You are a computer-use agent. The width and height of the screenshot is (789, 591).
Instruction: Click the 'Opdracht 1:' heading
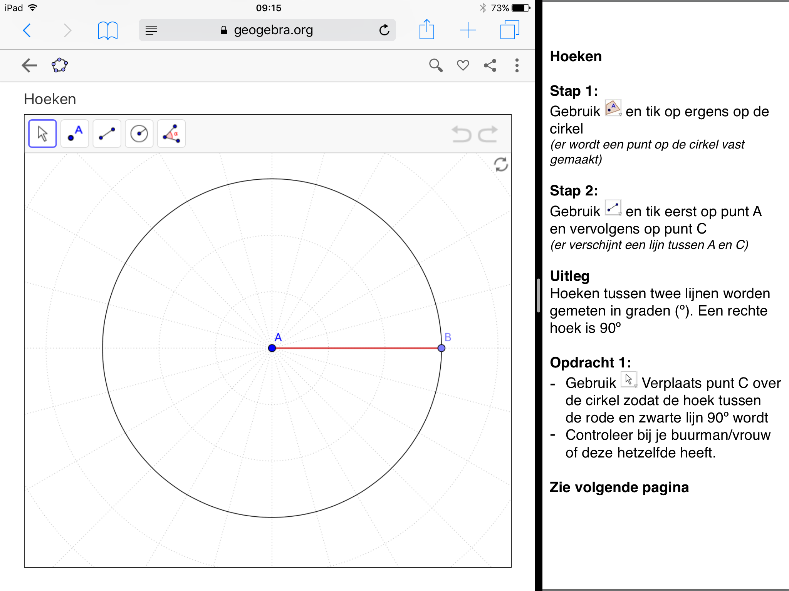590,363
